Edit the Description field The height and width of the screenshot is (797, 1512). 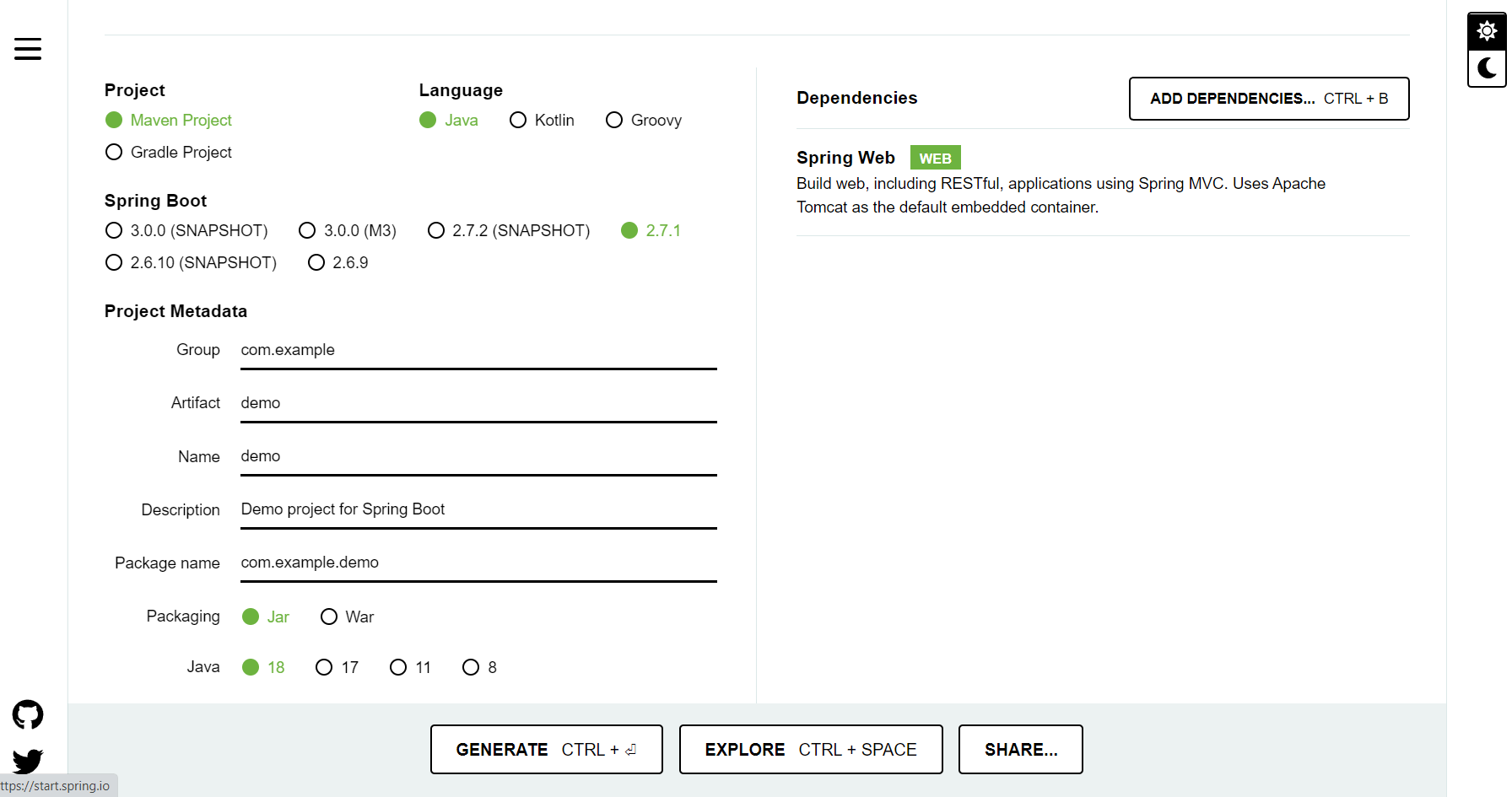478,509
